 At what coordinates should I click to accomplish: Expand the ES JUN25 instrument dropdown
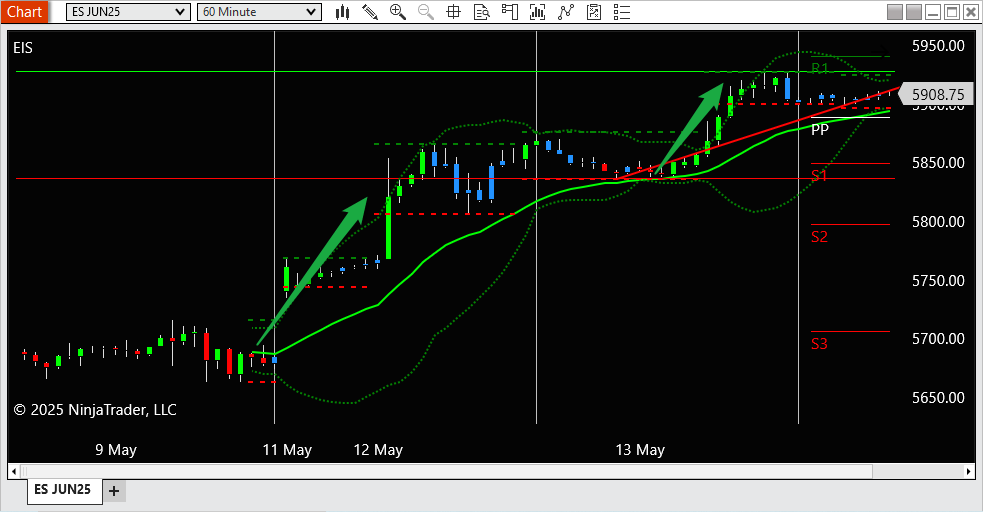click(128, 12)
